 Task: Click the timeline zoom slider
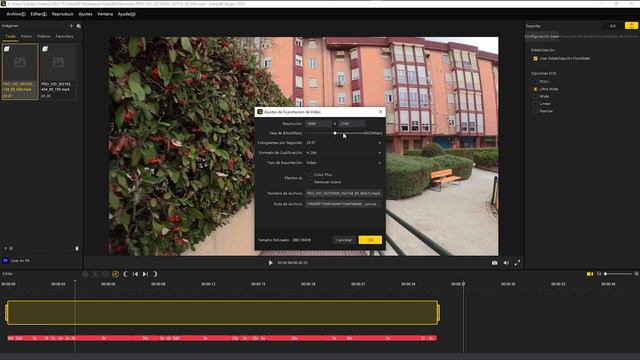point(618,274)
